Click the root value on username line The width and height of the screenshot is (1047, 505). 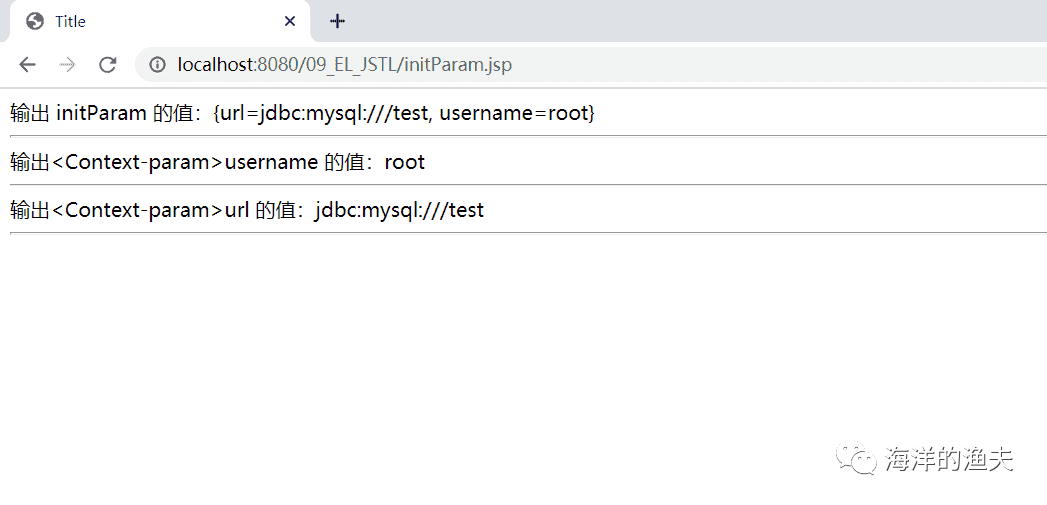(405, 162)
